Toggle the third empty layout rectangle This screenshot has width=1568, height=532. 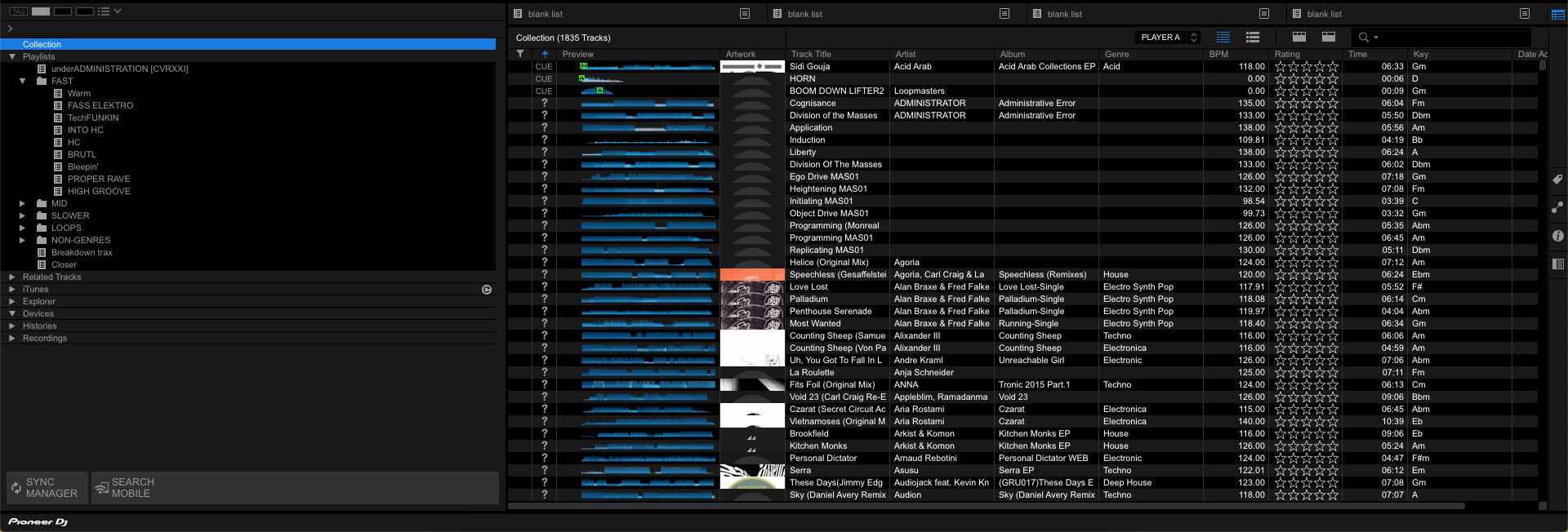coord(85,11)
